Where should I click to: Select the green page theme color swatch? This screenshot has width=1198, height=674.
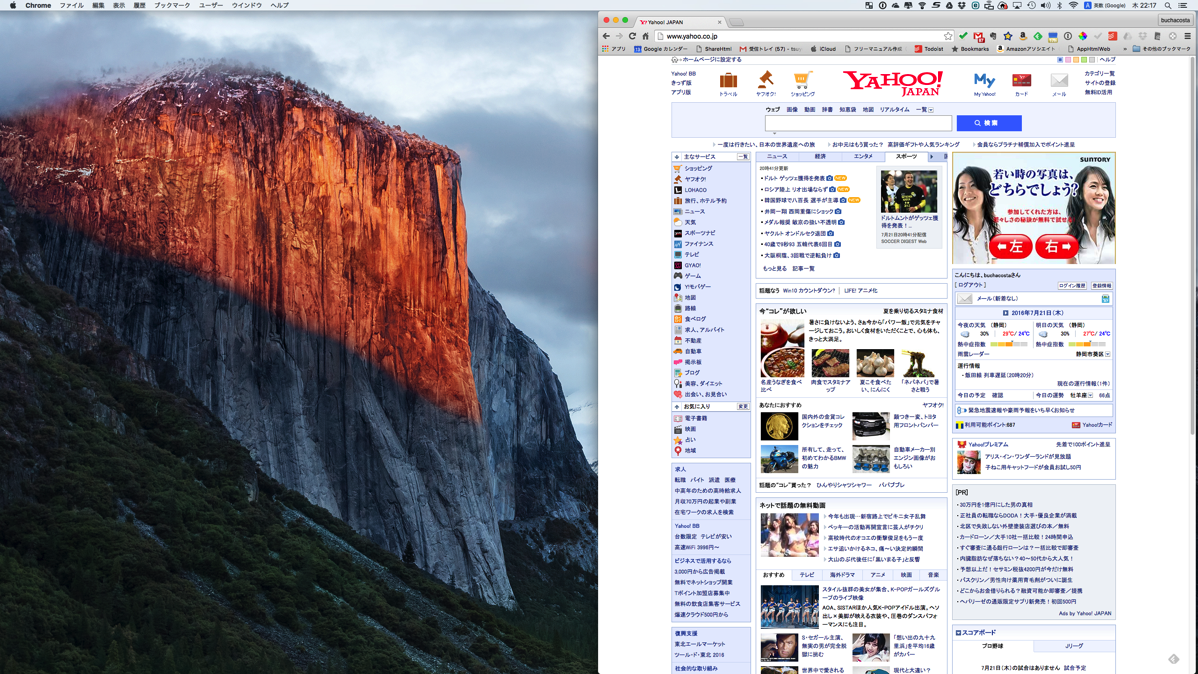click(x=1083, y=60)
